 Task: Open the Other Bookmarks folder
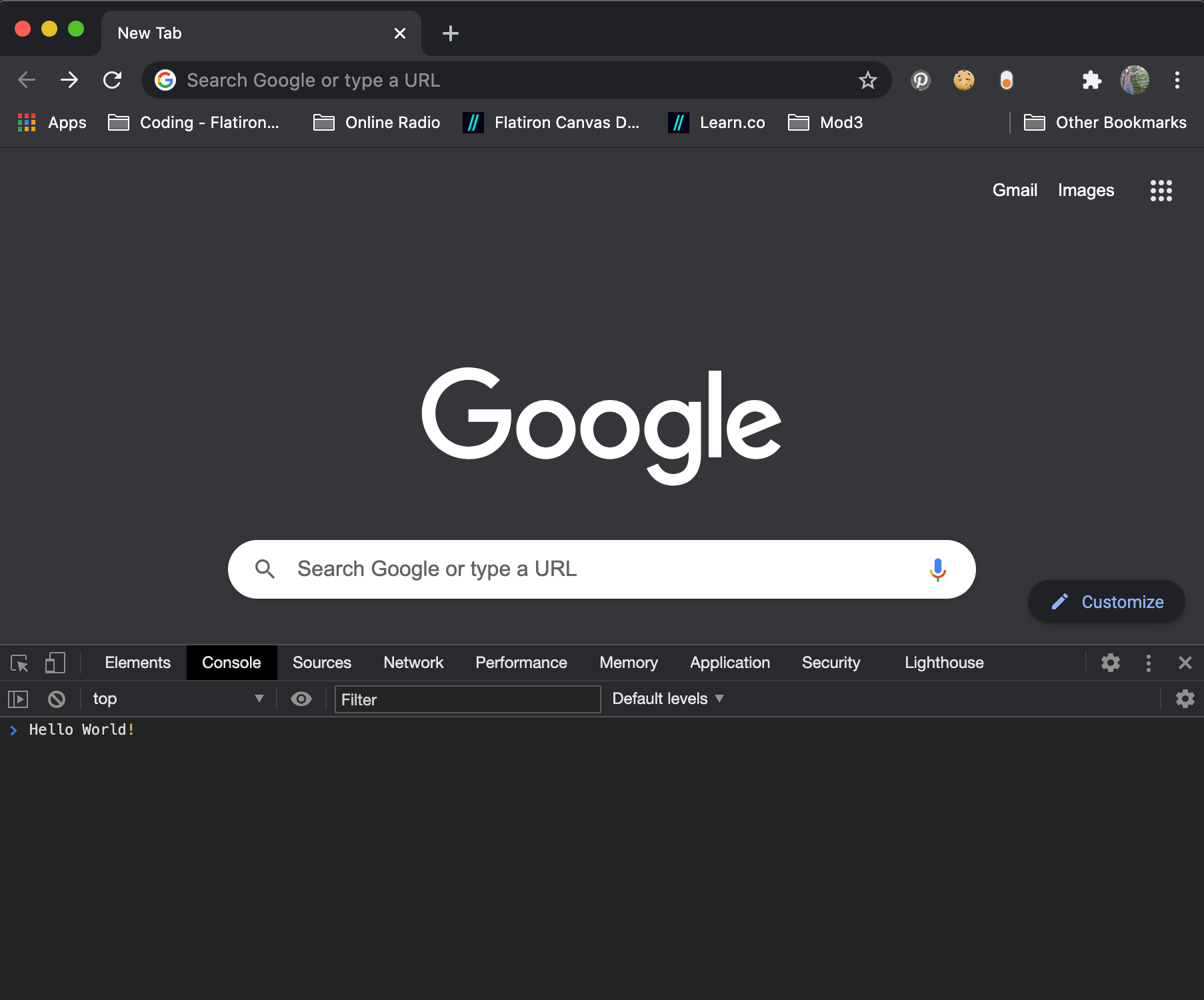click(1105, 123)
